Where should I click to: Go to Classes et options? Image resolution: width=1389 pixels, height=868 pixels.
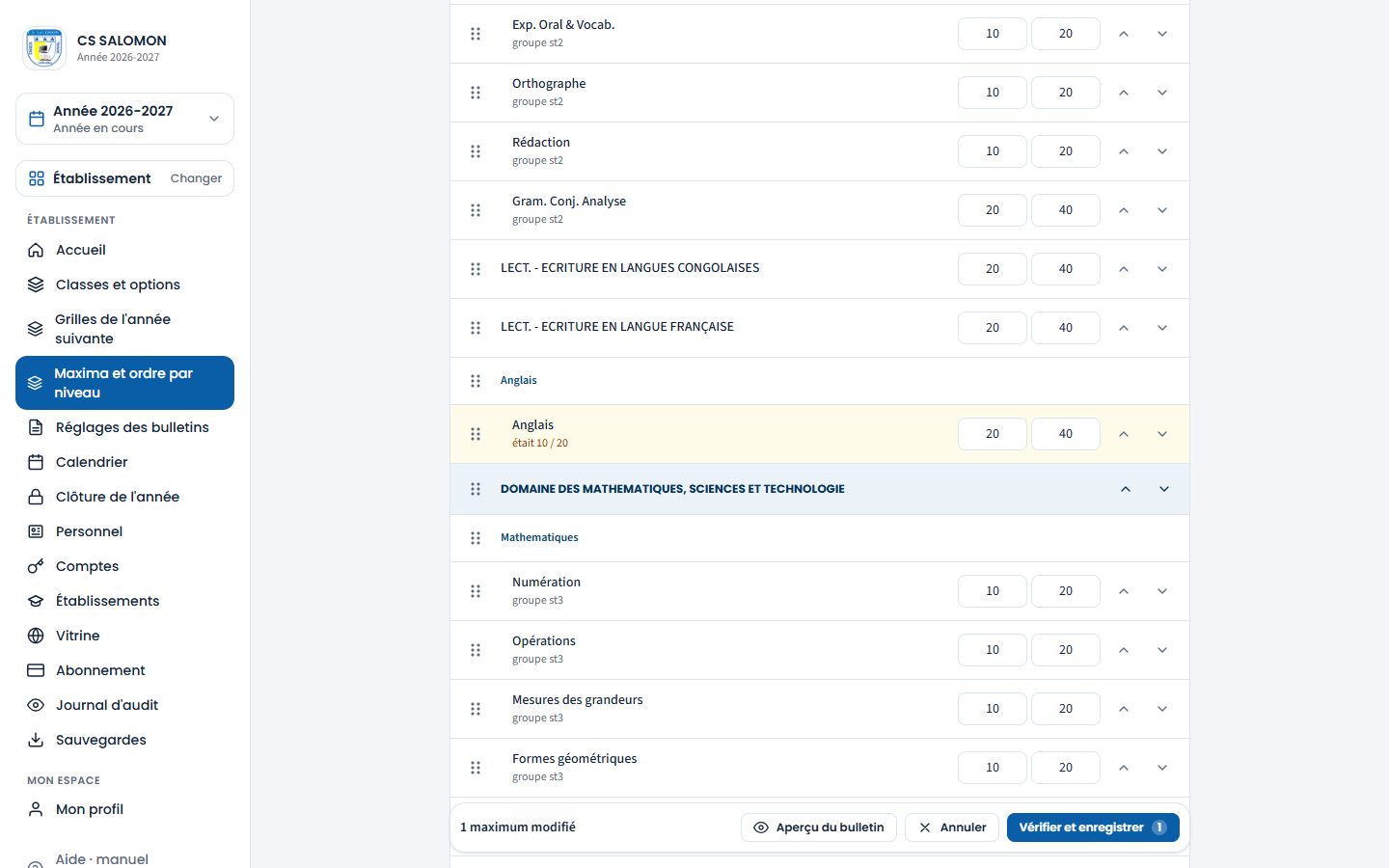[x=124, y=285]
